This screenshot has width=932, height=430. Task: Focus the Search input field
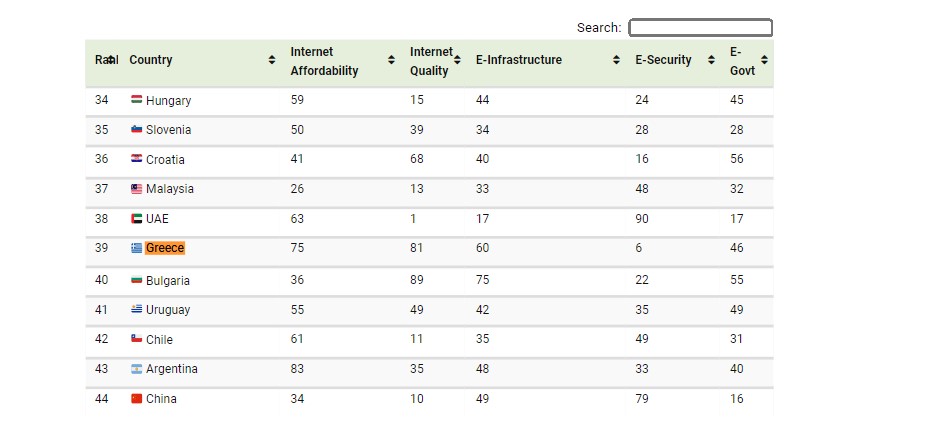[x=701, y=27]
